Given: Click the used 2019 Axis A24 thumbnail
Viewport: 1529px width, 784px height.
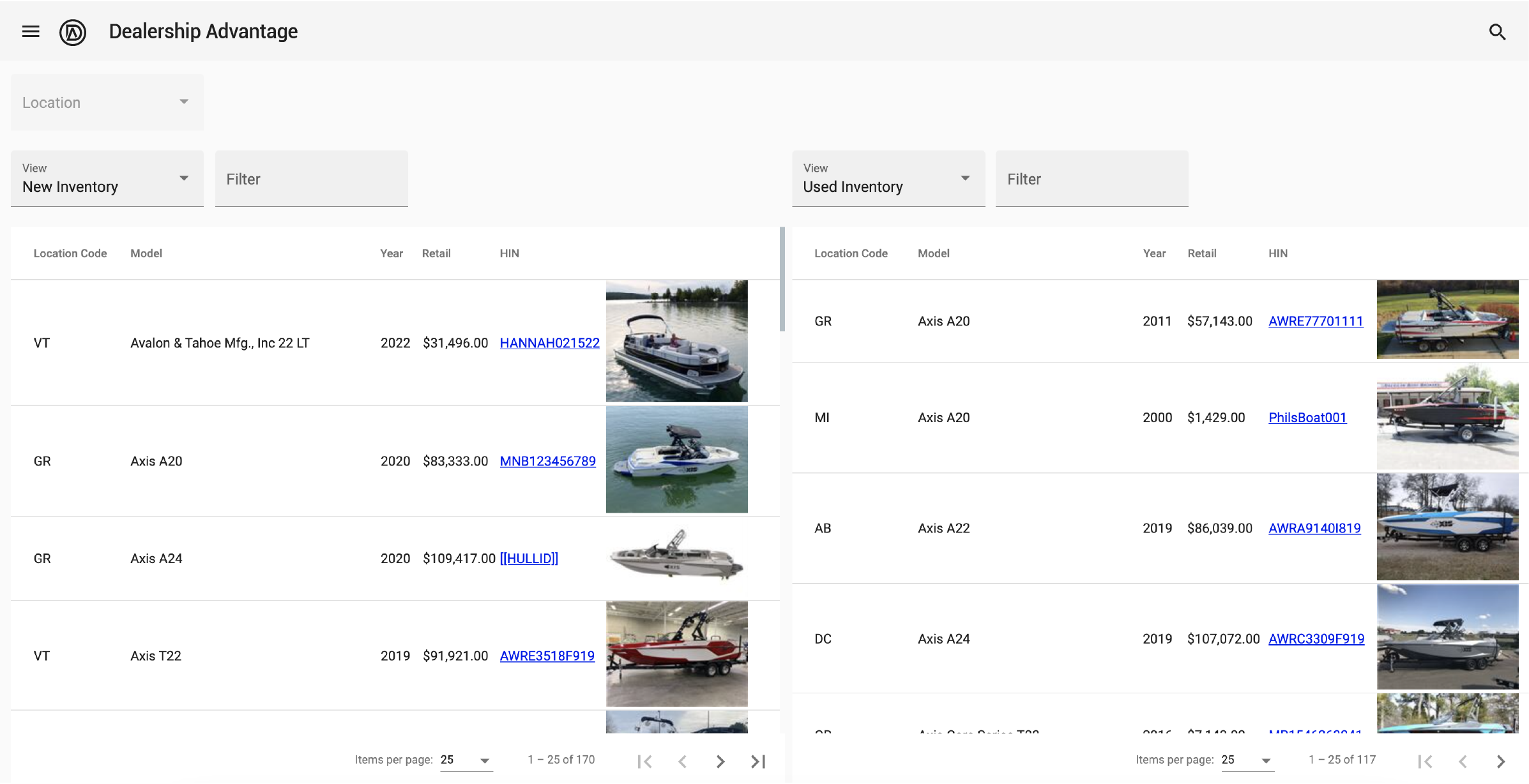Looking at the screenshot, I should 1448,637.
